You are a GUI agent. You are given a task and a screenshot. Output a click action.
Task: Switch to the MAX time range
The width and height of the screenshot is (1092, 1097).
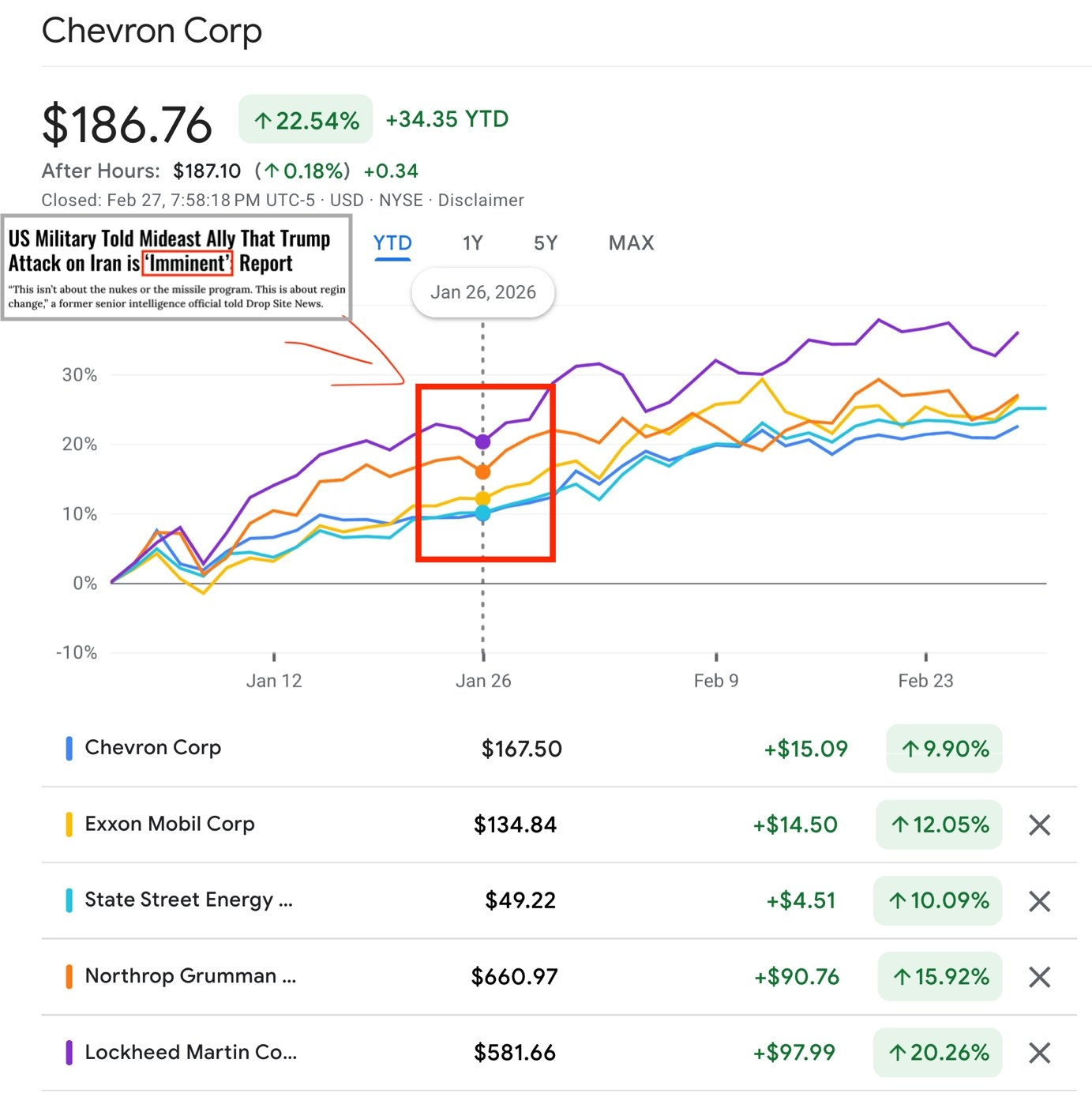[x=631, y=243]
